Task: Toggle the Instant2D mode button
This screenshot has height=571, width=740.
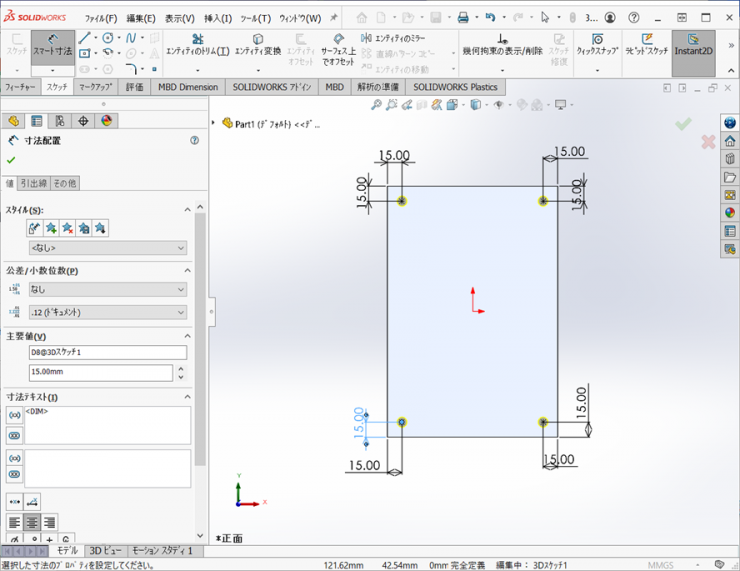Action: (693, 45)
